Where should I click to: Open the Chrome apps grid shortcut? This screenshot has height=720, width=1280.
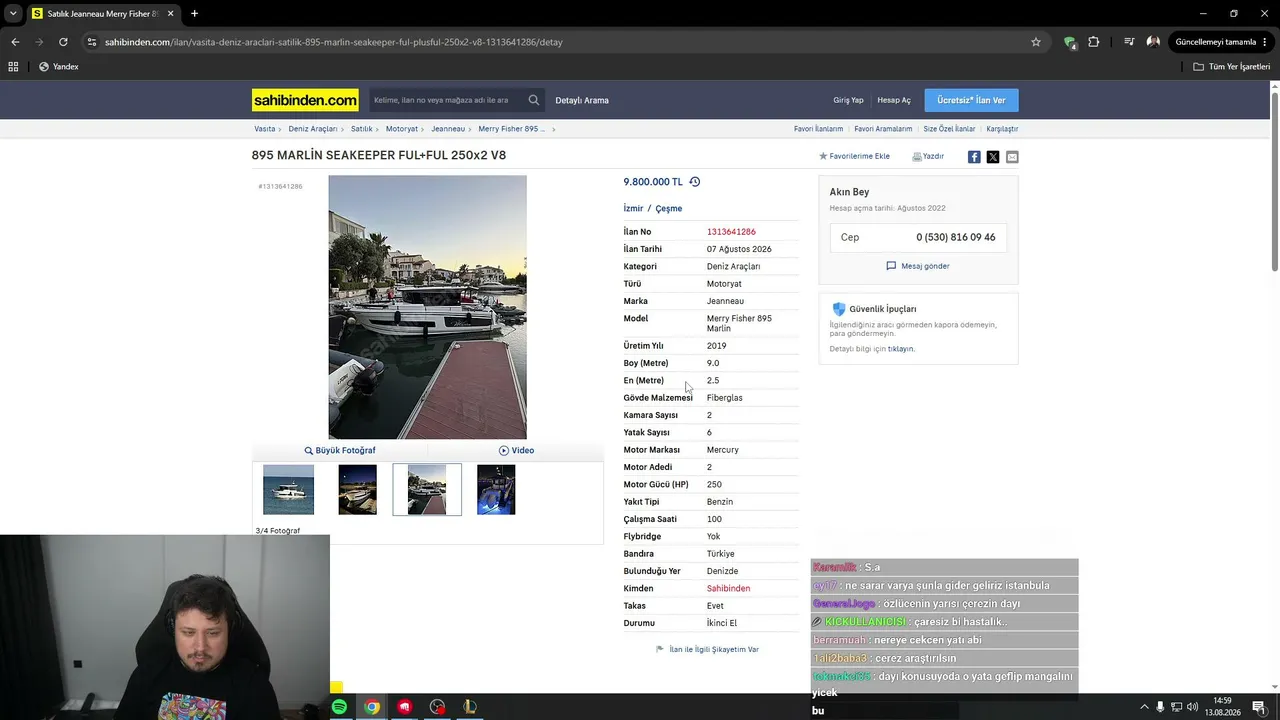[x=13, y=67]
